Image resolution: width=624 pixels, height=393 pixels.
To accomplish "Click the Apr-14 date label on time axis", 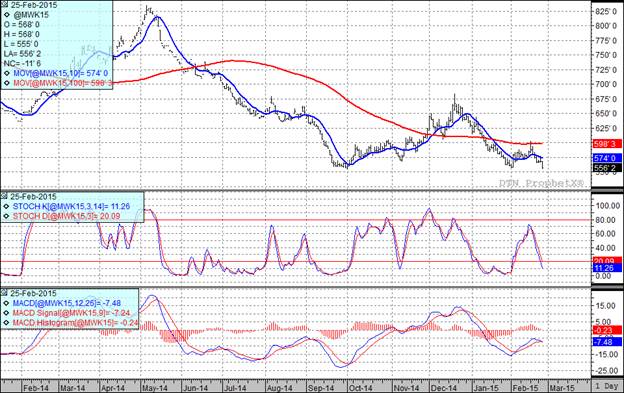I will coord(113,388).
